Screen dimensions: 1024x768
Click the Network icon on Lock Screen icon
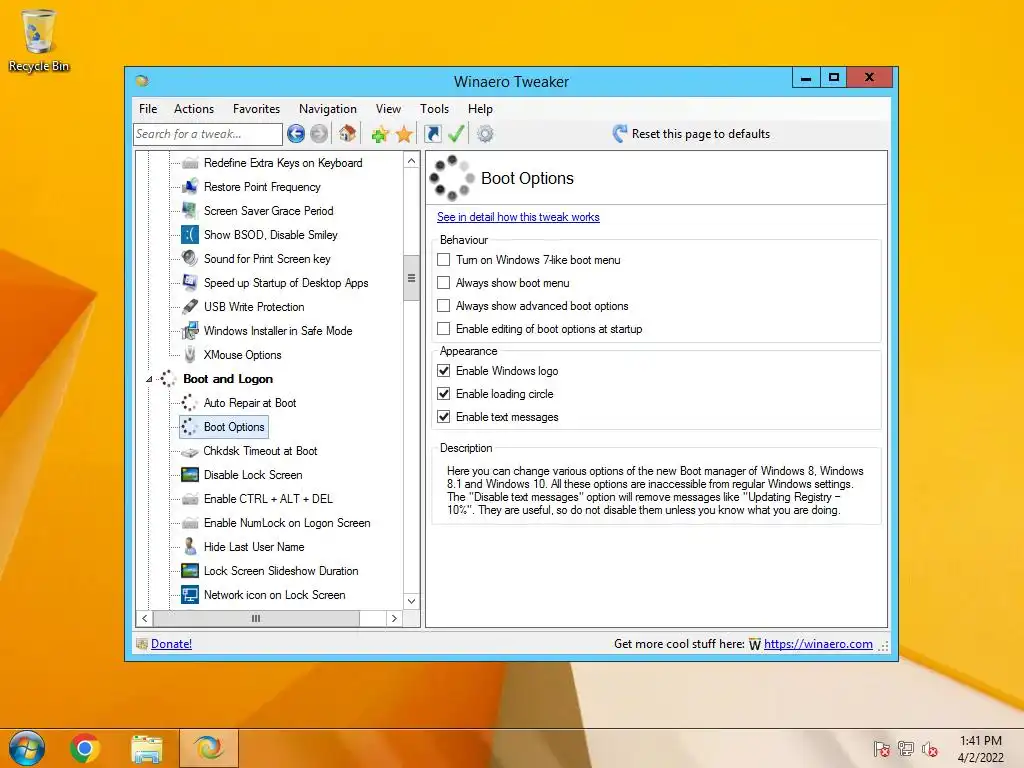tap(189, 595)
